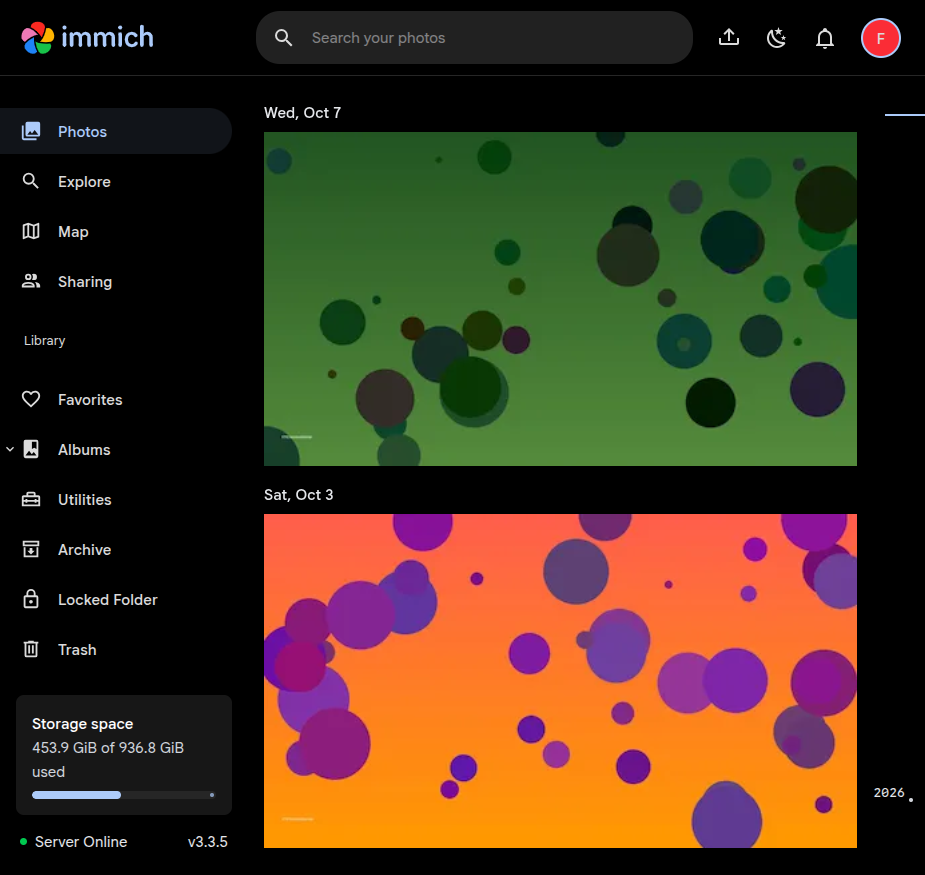Click the Archive box icon
925x875 pixels.
[x=31, y=549]
